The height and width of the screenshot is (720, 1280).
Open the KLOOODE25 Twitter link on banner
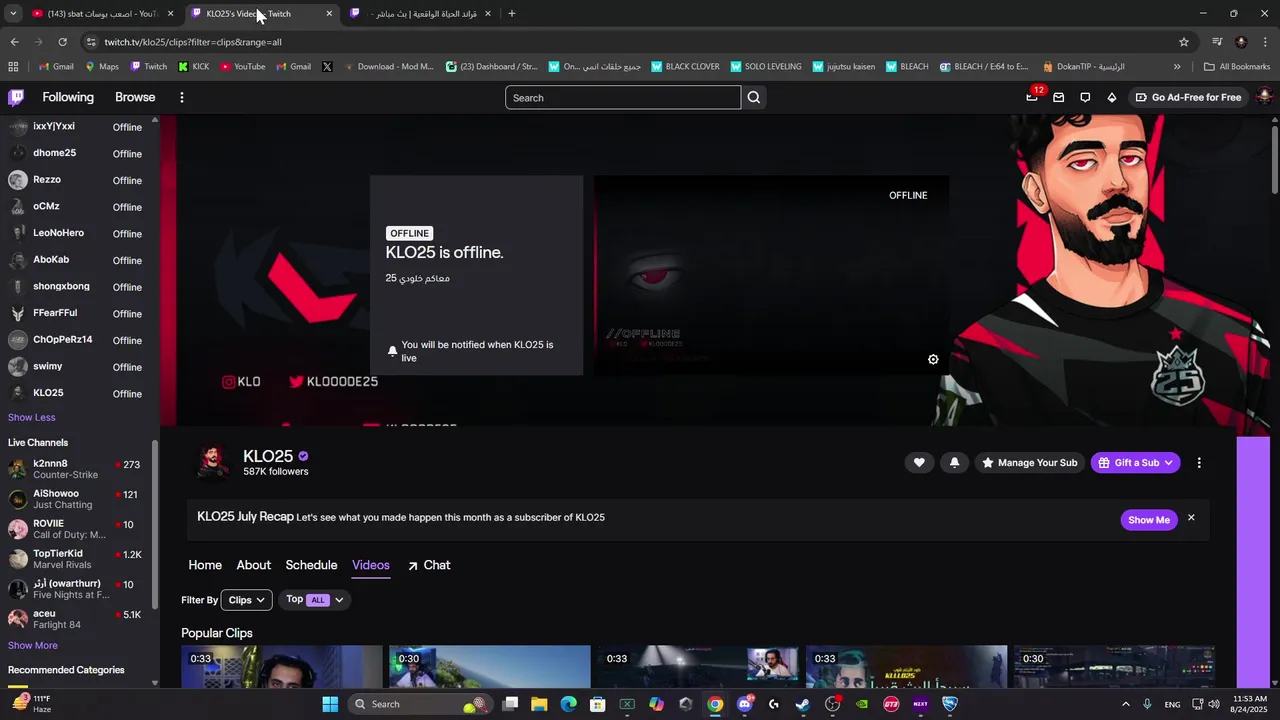click(333, 381)
